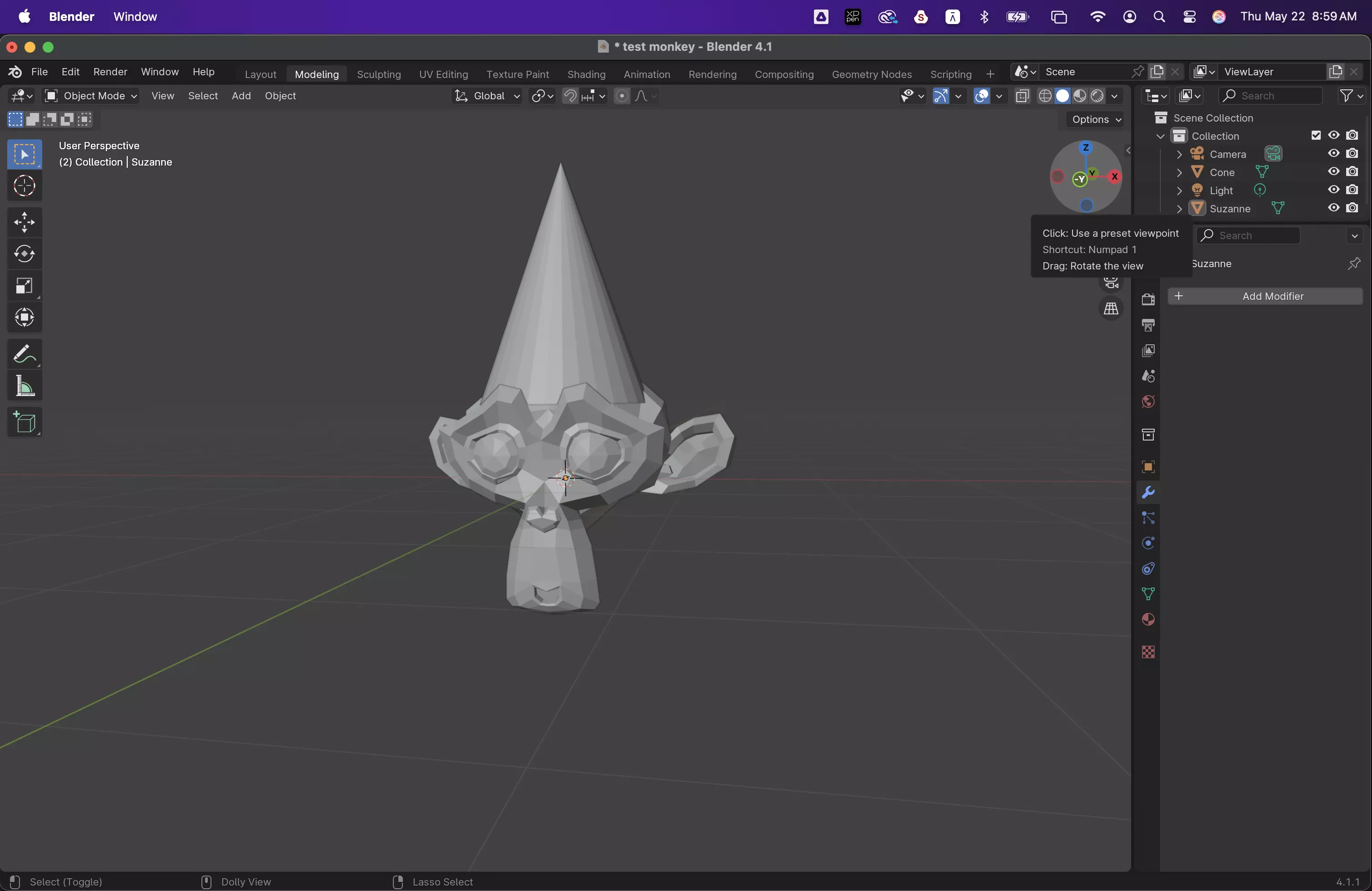The image size is (1372, 891).
Task: Open the Output properties tab
Action: [1148, 325]
